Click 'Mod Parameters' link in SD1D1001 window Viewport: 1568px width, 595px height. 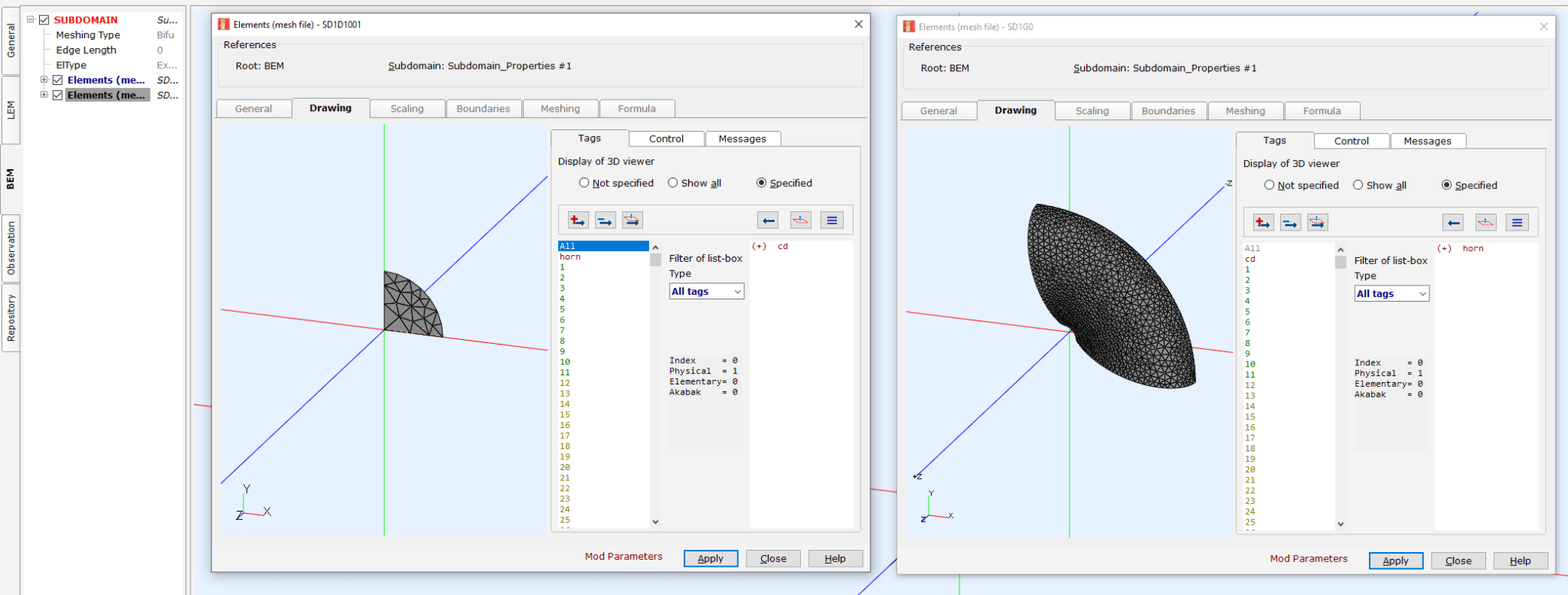click(x=623, y=557)
